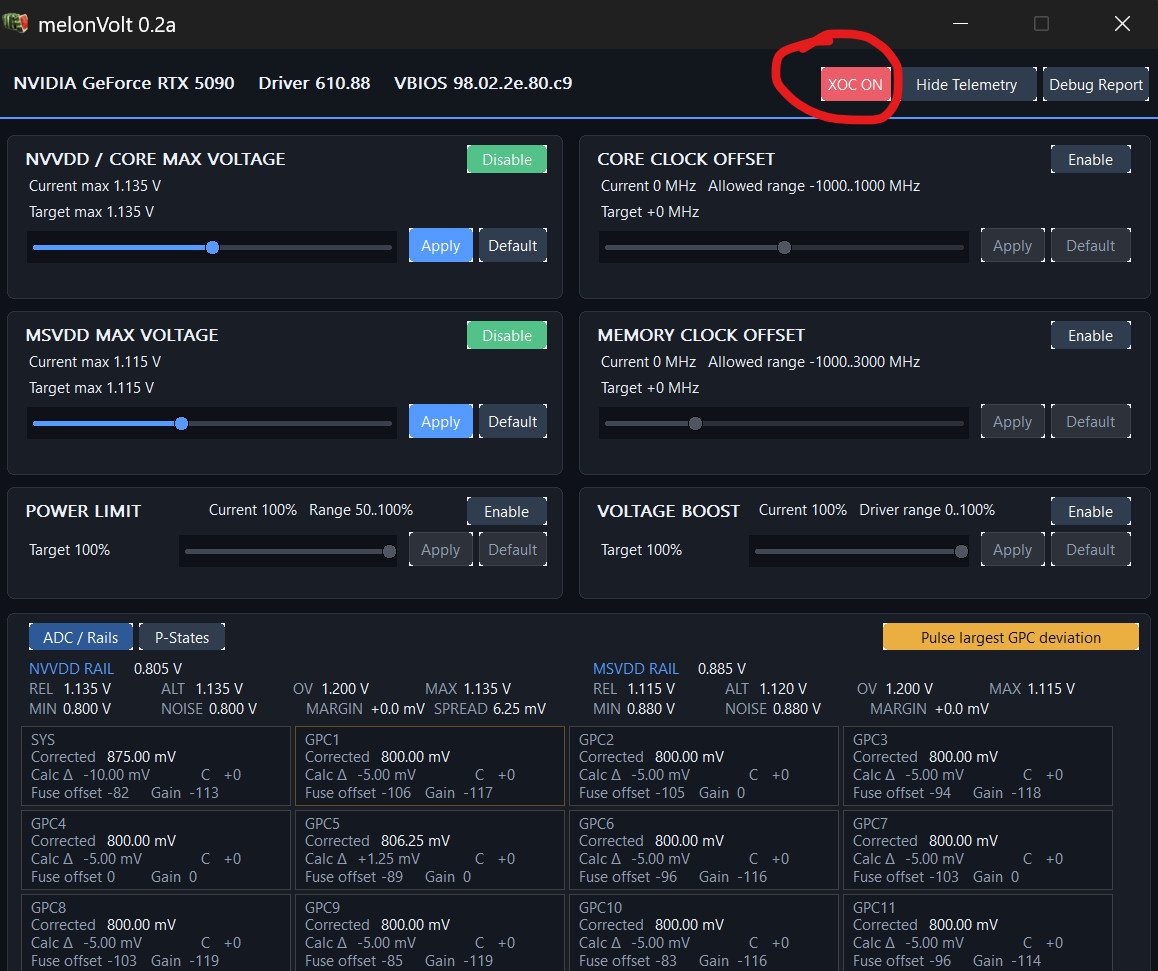Viewport: 1158px width, 971px height.
Task: Click the Power Limit slider handle
Action: point(389,552)
